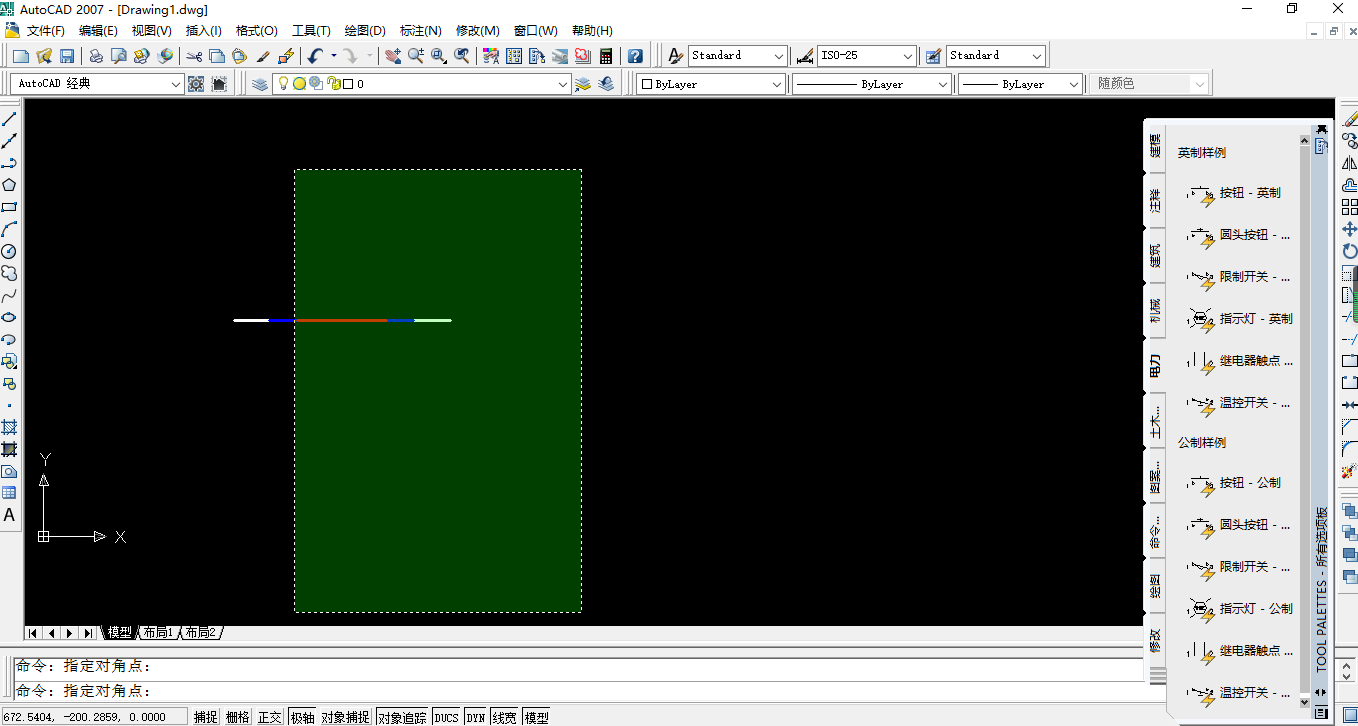
Task: Toggle 对象追踪 object tracking in status bar
Action: coord(402,717)
